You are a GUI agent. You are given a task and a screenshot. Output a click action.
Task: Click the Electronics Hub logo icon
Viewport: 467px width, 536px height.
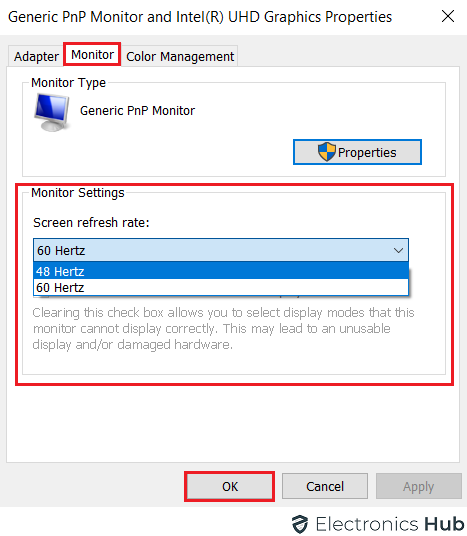300,524
